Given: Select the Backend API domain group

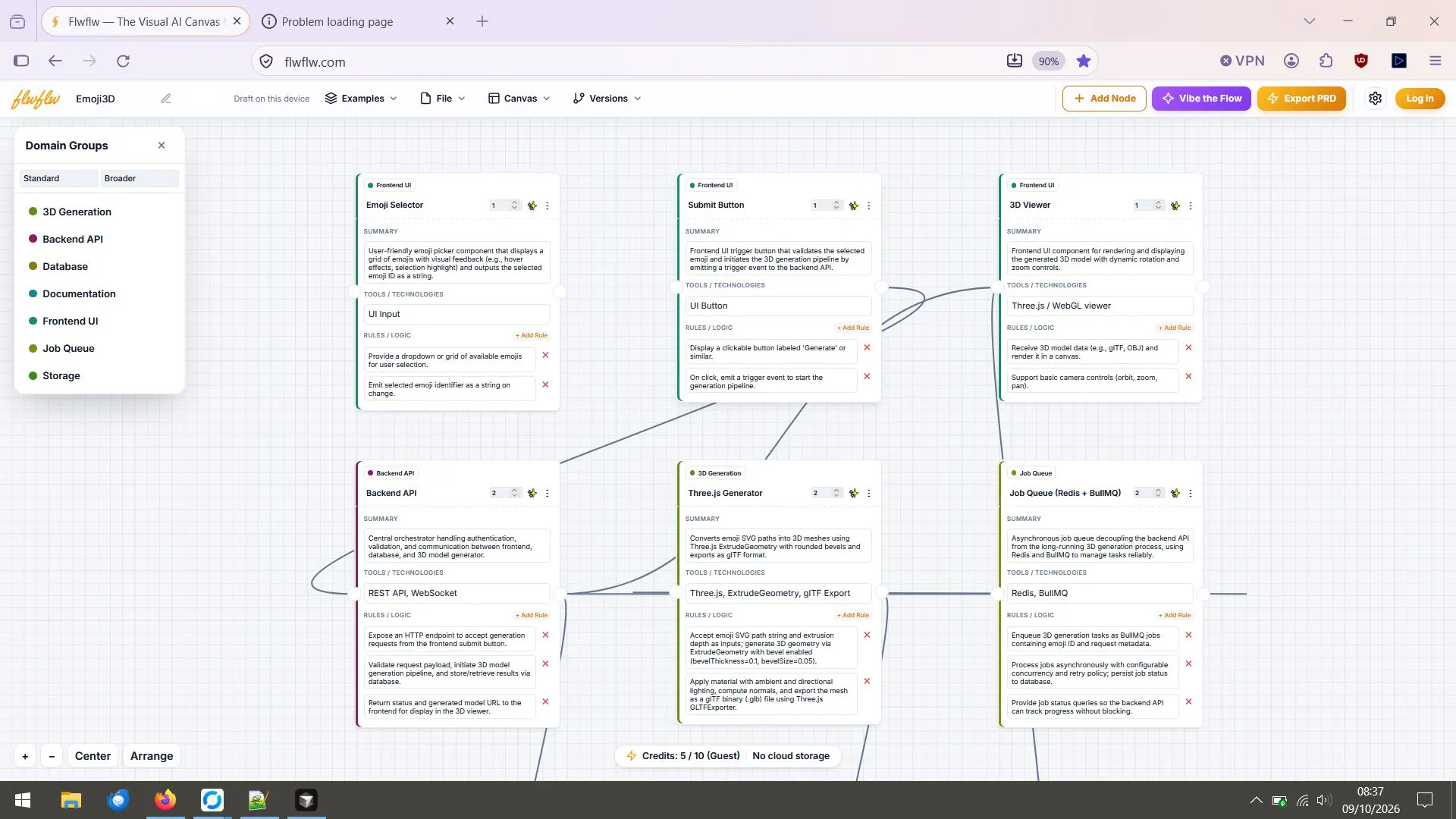Looking at the screenshot, I should click(73, 239).
